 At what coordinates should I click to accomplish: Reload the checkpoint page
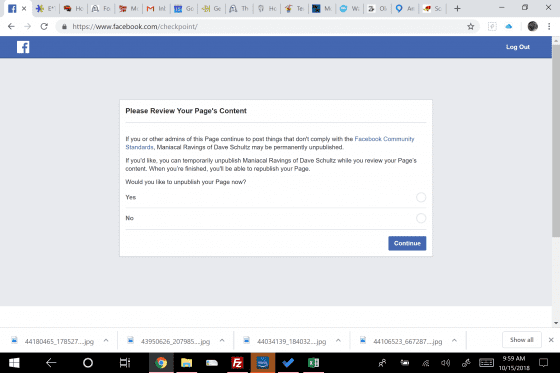coord(44,26)
